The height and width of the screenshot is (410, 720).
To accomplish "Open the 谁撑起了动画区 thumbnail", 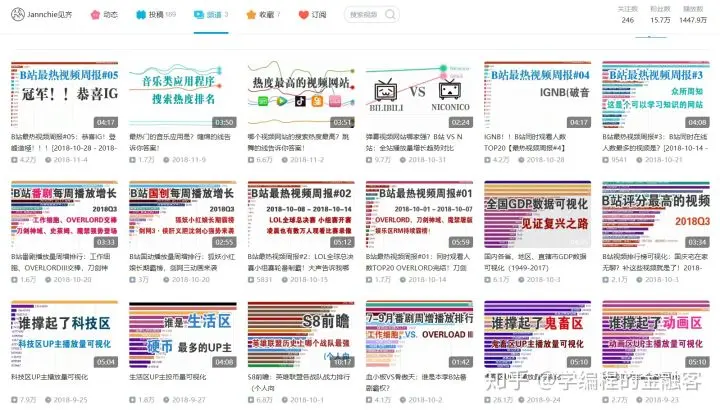I will [656, 335].
